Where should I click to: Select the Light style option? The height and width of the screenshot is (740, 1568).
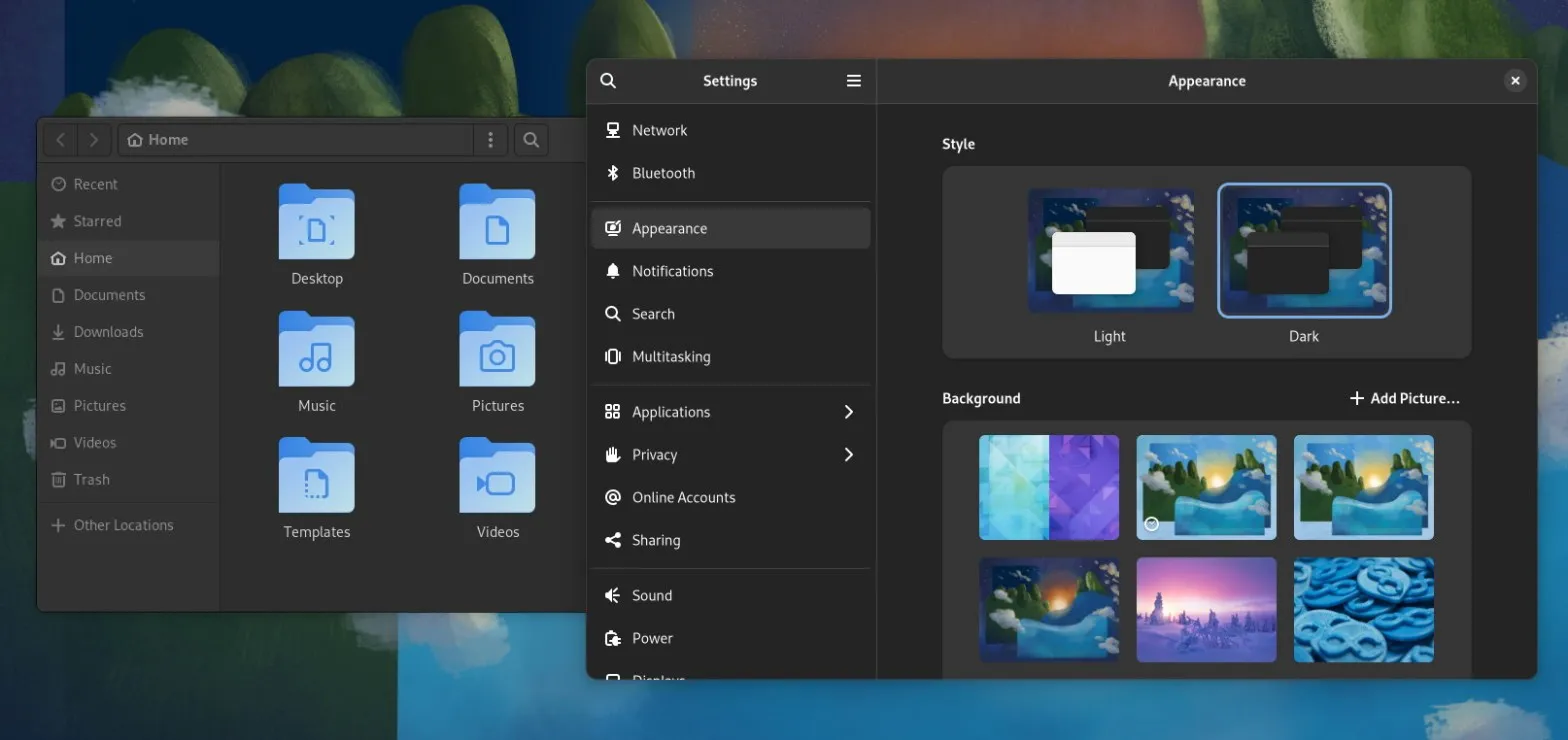1110,252
